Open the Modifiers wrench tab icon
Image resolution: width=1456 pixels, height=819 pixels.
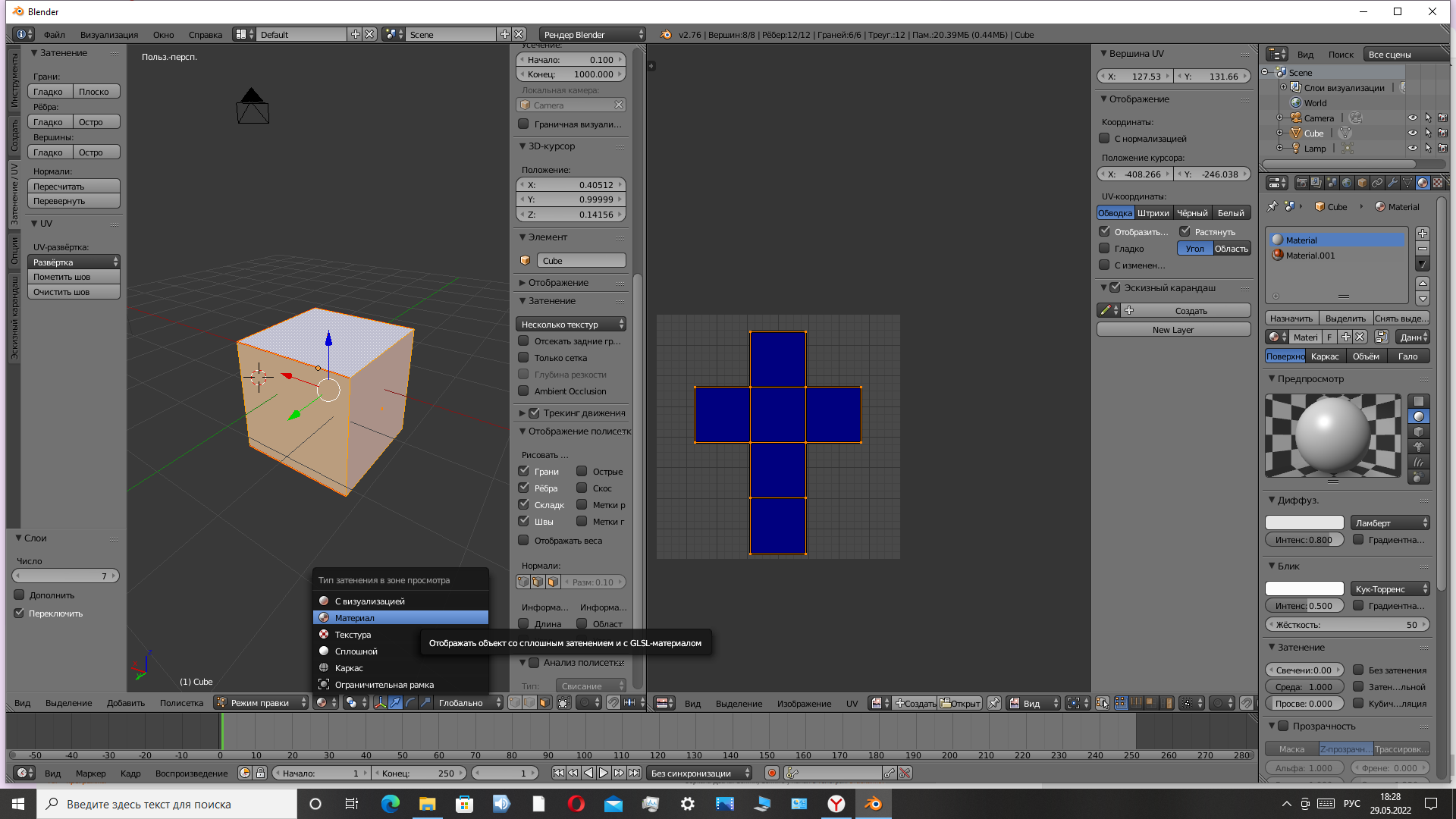click(1392, 183)
